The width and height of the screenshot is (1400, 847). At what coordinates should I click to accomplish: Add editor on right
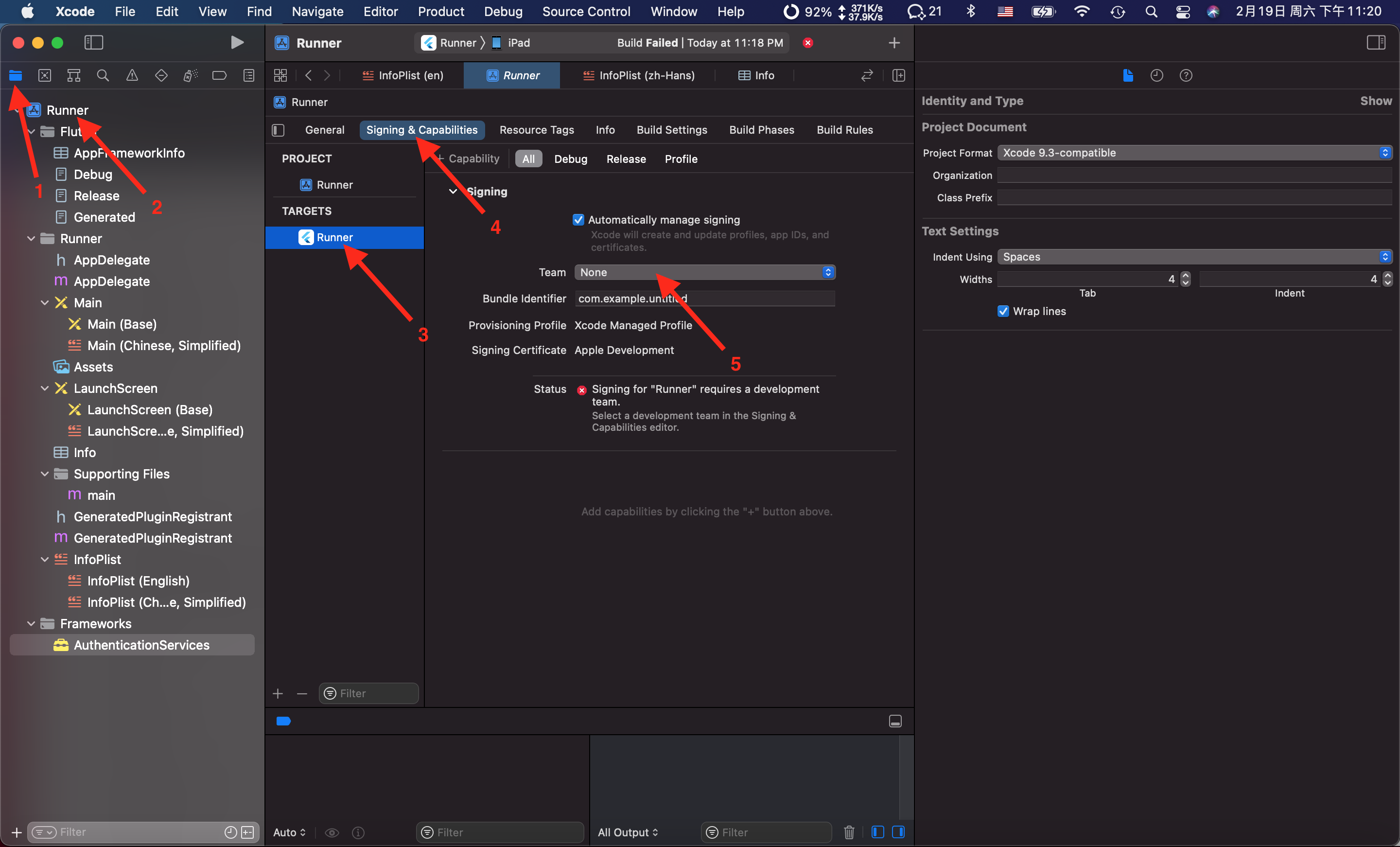898,75
